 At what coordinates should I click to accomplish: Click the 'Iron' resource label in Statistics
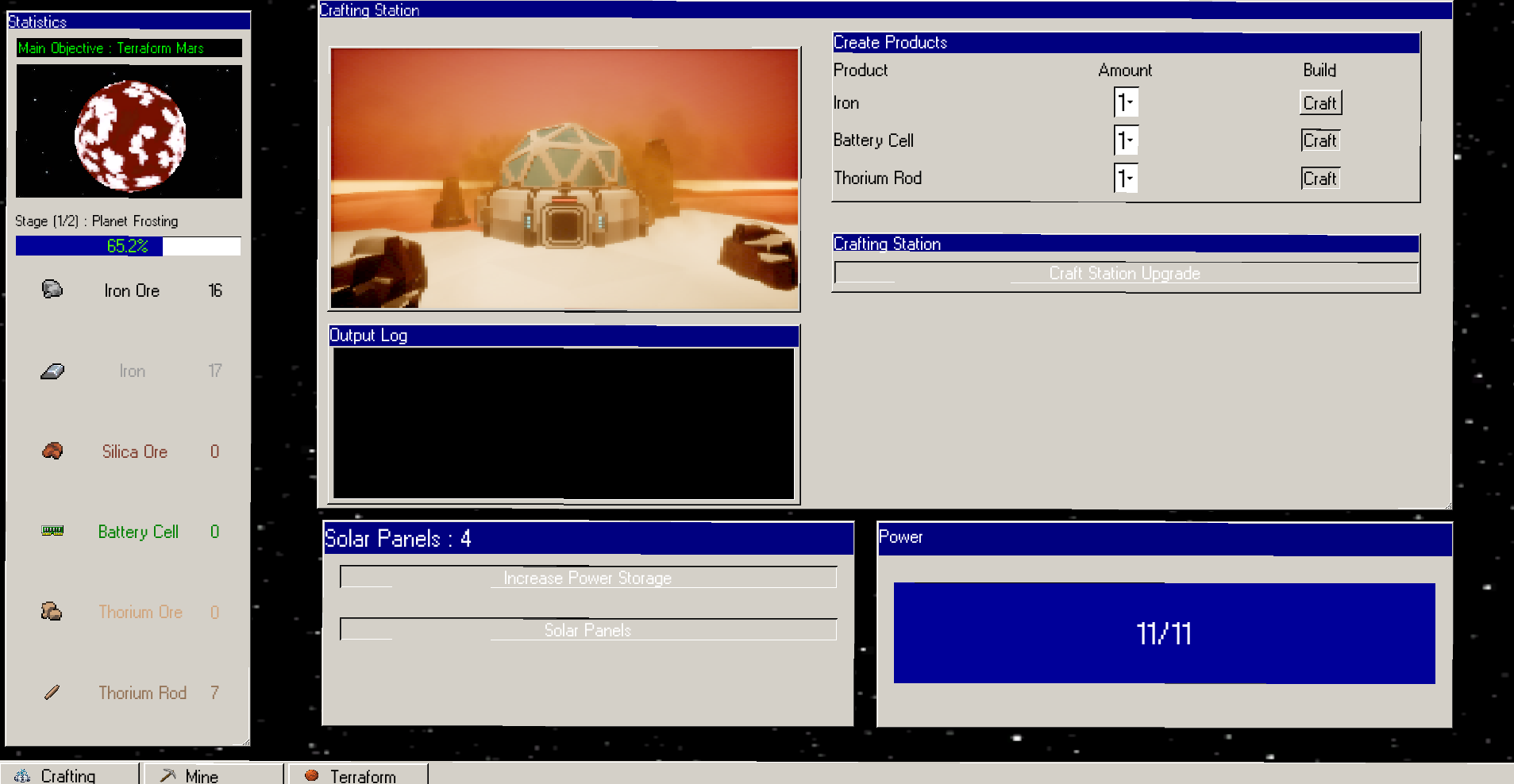click(132, 371)
